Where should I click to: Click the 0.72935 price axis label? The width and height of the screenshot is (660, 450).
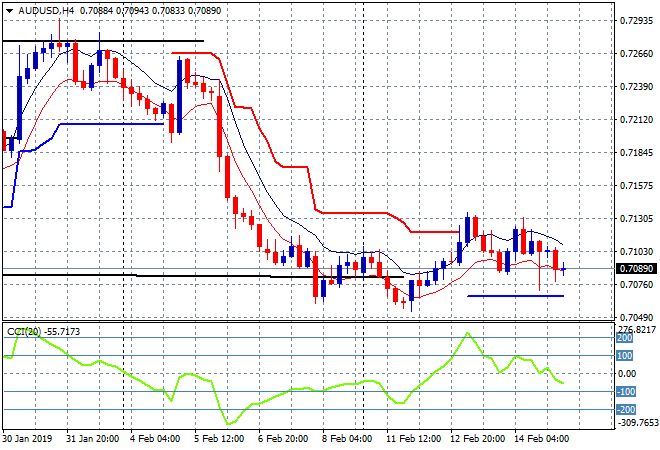(636, 20)
